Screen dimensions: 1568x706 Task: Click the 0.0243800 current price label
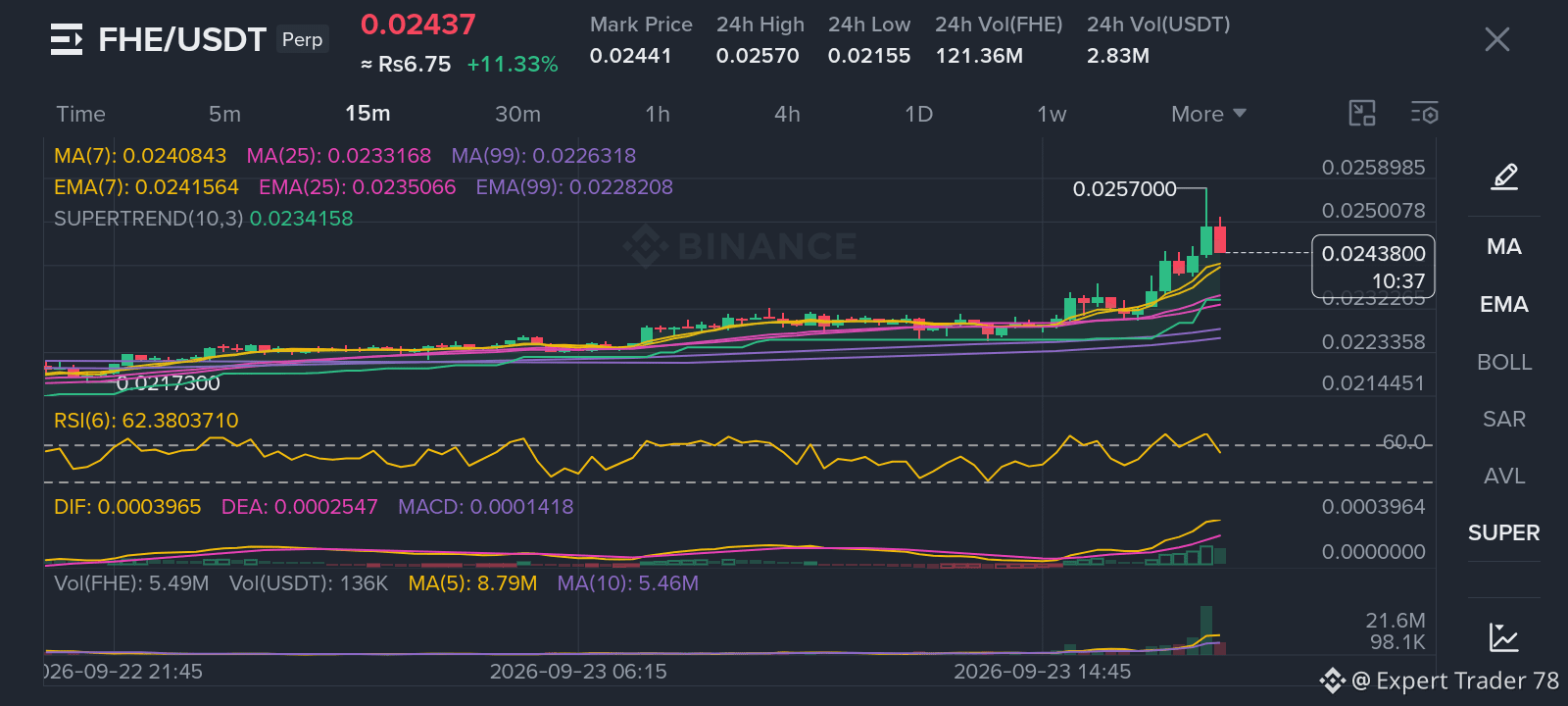[x=1373, y=253]
